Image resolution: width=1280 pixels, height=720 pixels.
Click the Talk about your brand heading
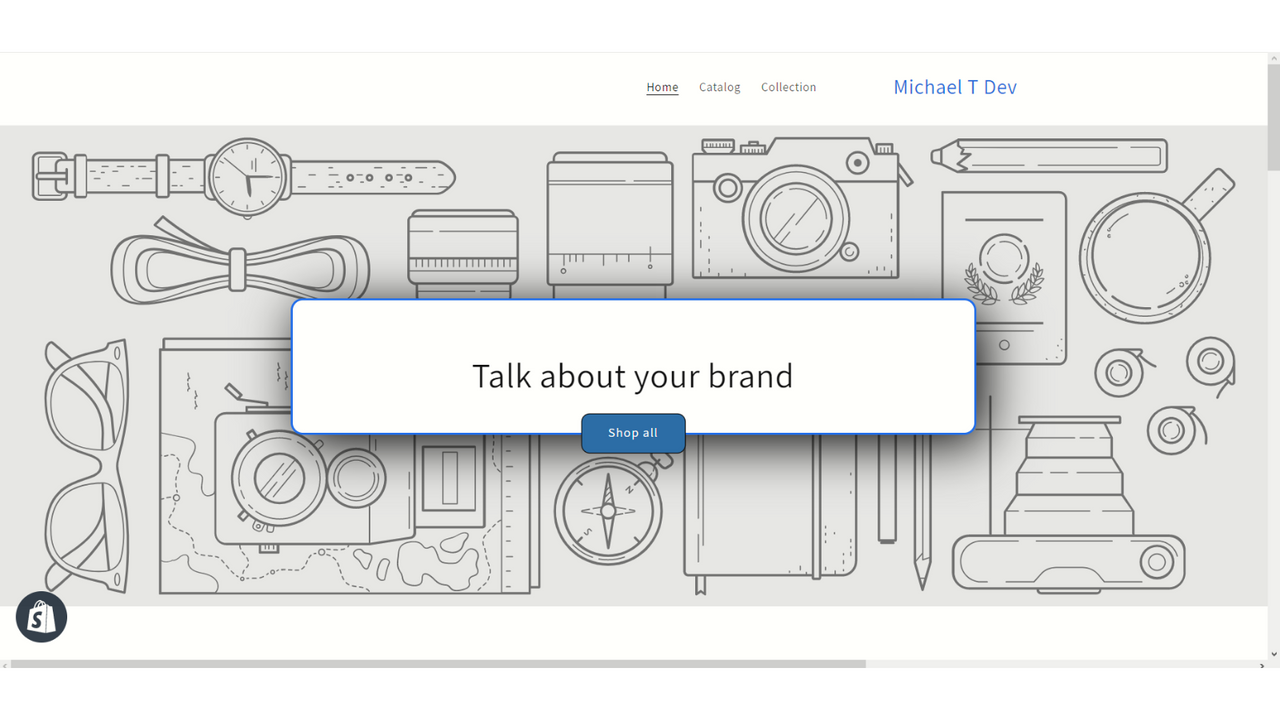tap(632, 376)
